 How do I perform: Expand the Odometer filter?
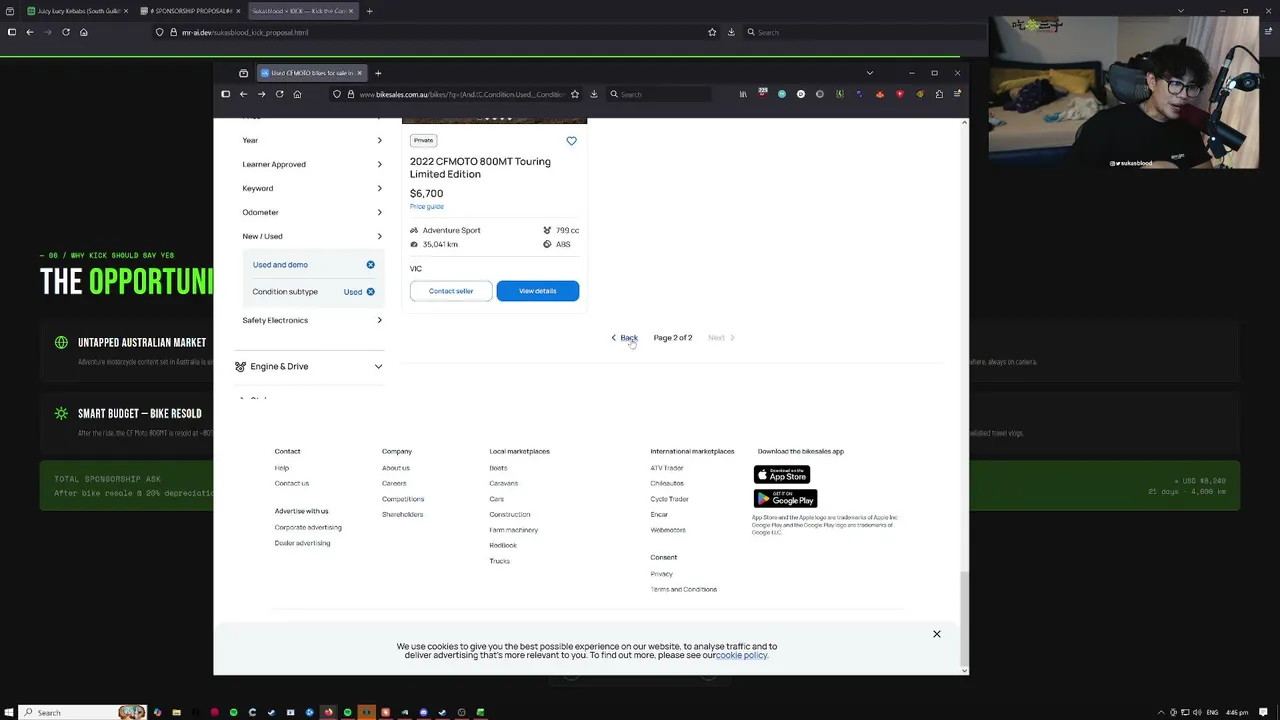click(x=312, y=212)
